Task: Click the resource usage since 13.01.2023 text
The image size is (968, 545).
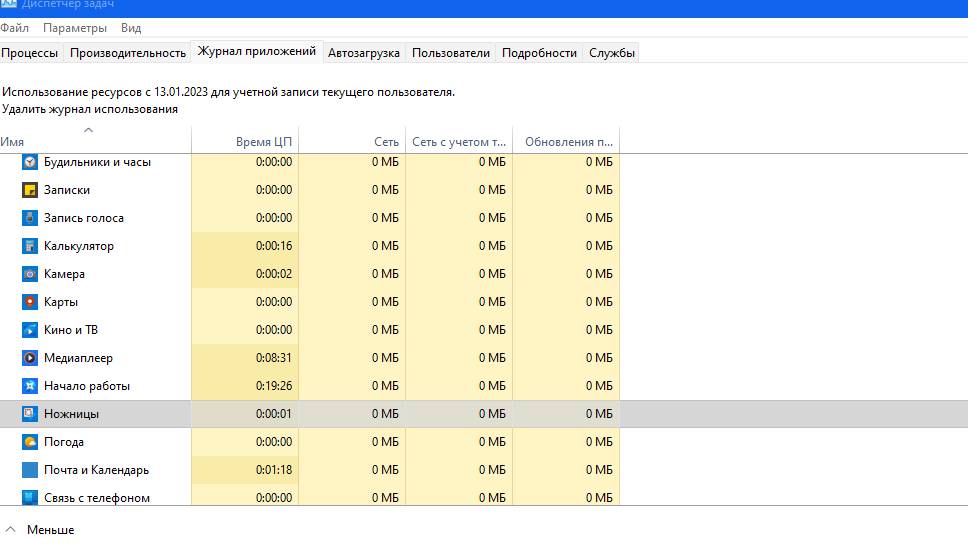Action: coord(228,92)
